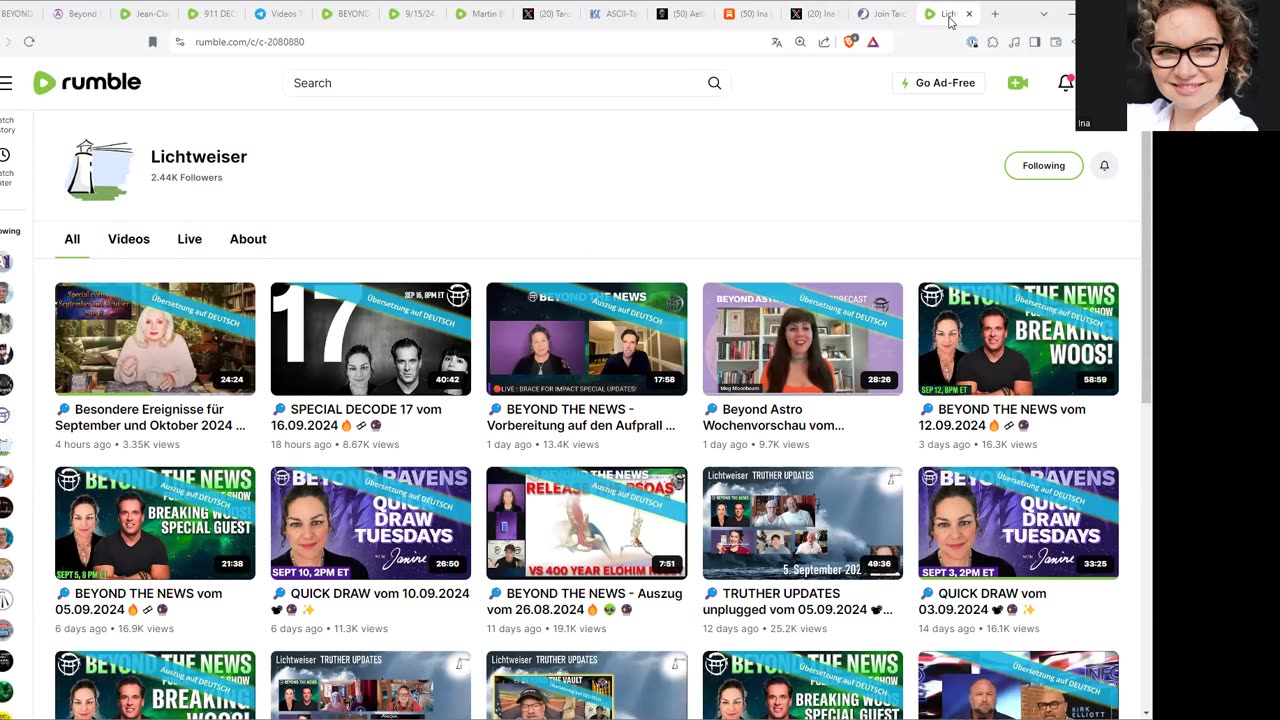Select the Live channel tab
This screenshot has width=1280, height=720.
(x=190, y=239)
